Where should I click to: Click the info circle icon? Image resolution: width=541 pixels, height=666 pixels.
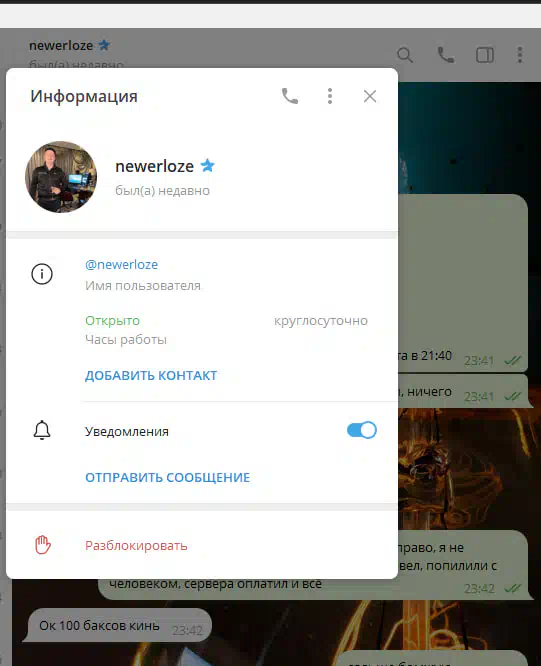click(x=42, y=274)
